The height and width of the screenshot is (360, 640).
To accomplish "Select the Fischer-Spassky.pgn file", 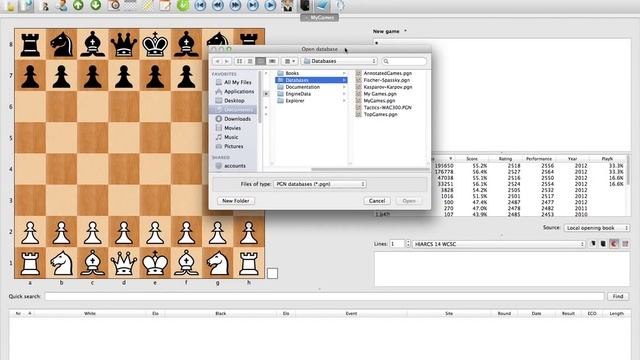I will click(x=387, y=80).
